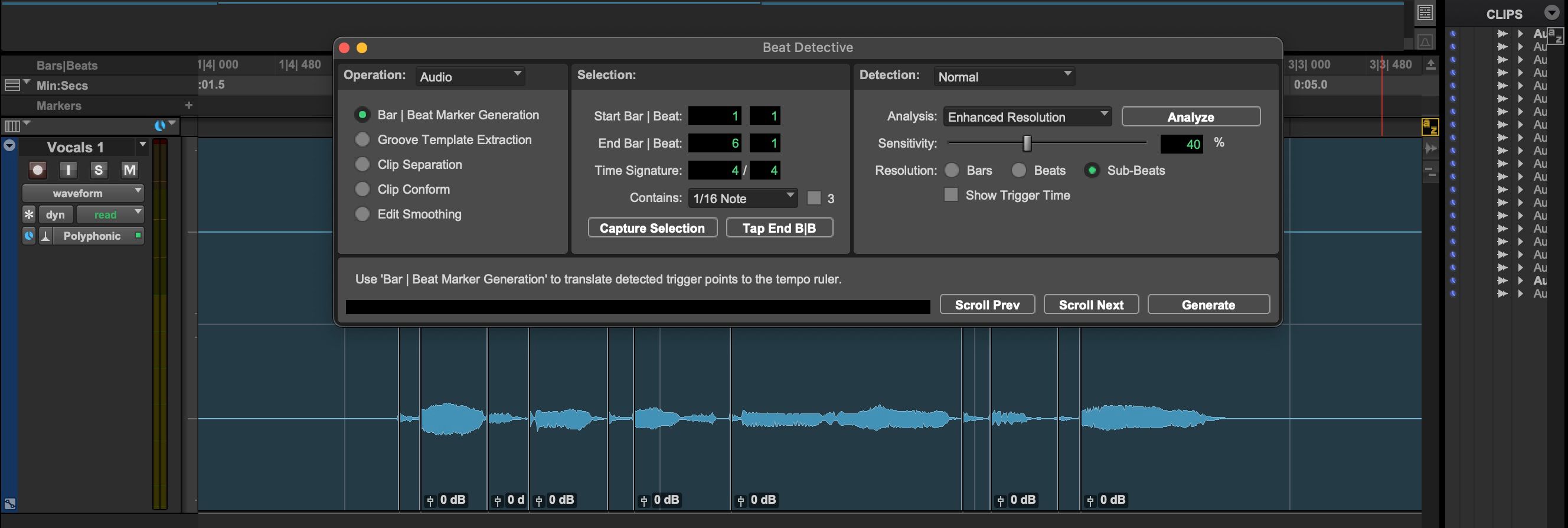Click the list-view icon at the edit window's top right
The image size is (1568, 528).
[x=1425, y=12]
